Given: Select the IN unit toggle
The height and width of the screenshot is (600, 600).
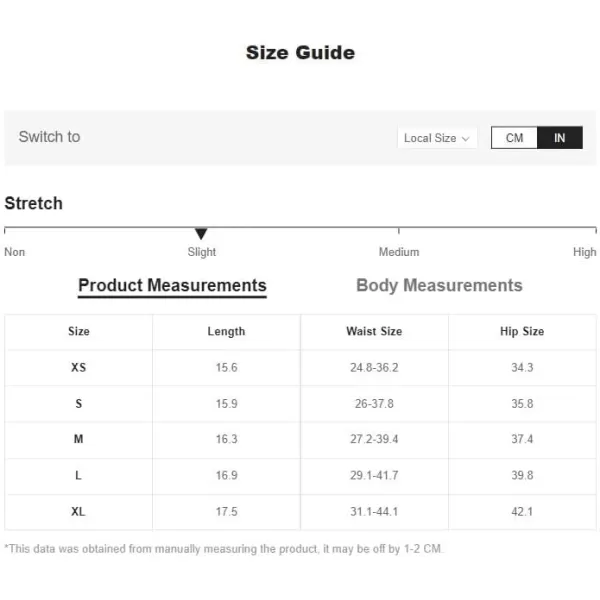Looking at the screenshot, I should pos(560,138).
